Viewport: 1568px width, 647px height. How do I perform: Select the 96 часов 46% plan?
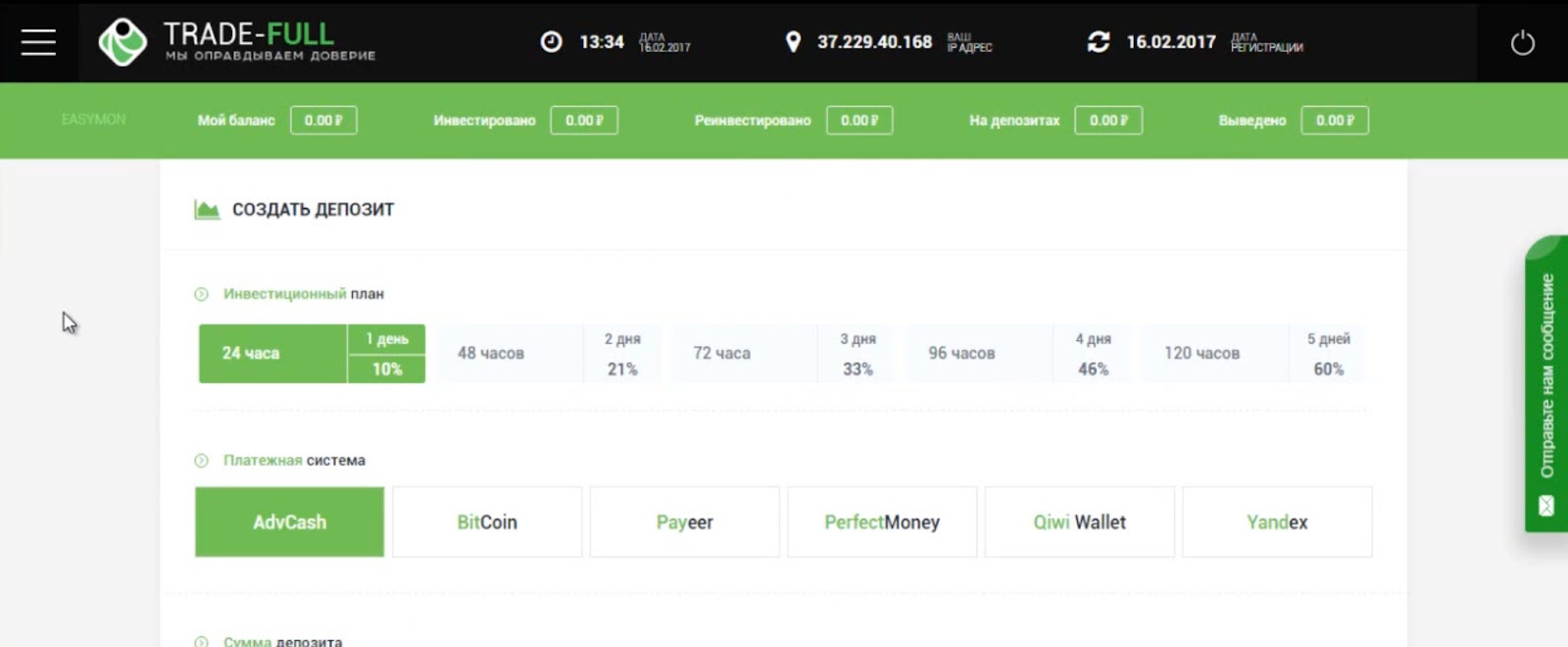point(1019,354)
